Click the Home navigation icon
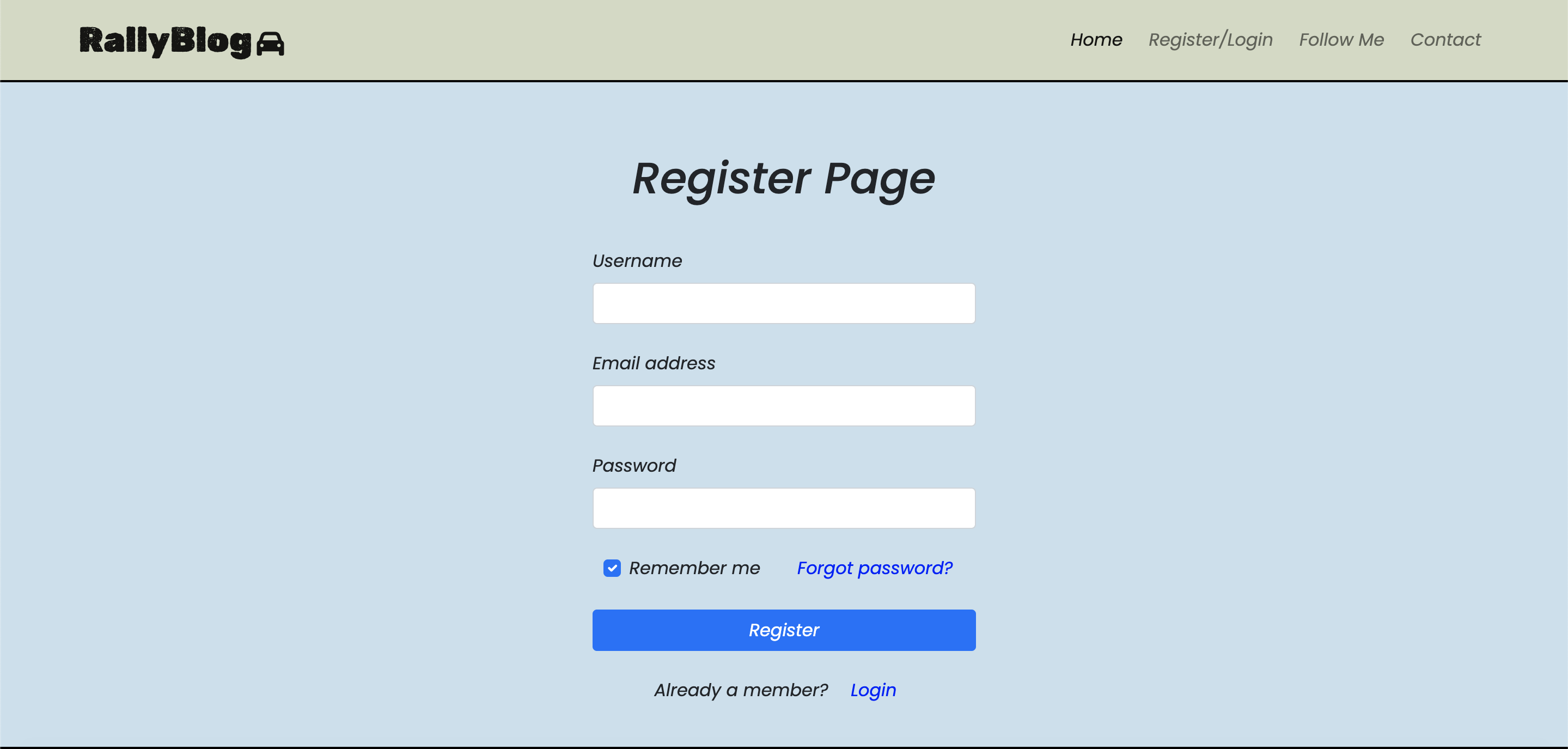Image resolution: width=1568 pixels, height=749 pixels. (1096, 40)
